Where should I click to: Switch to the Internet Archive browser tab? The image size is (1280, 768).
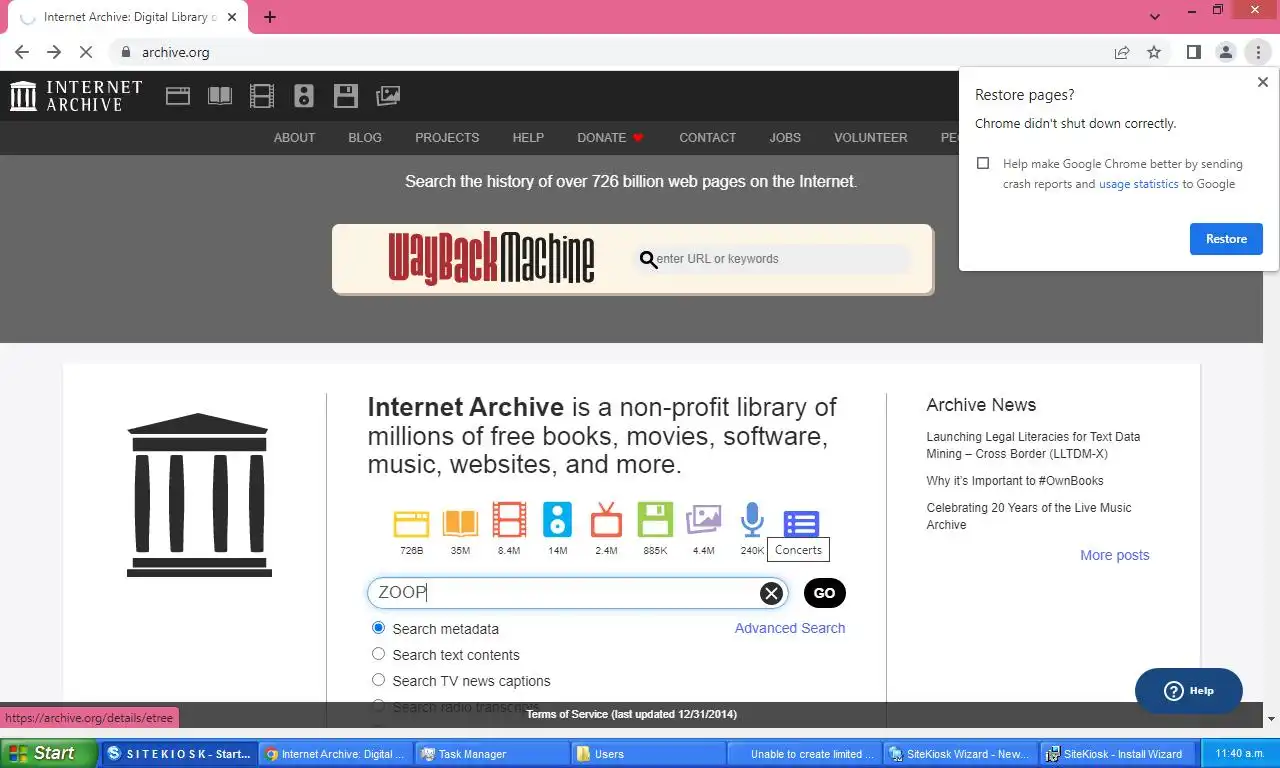126,17
